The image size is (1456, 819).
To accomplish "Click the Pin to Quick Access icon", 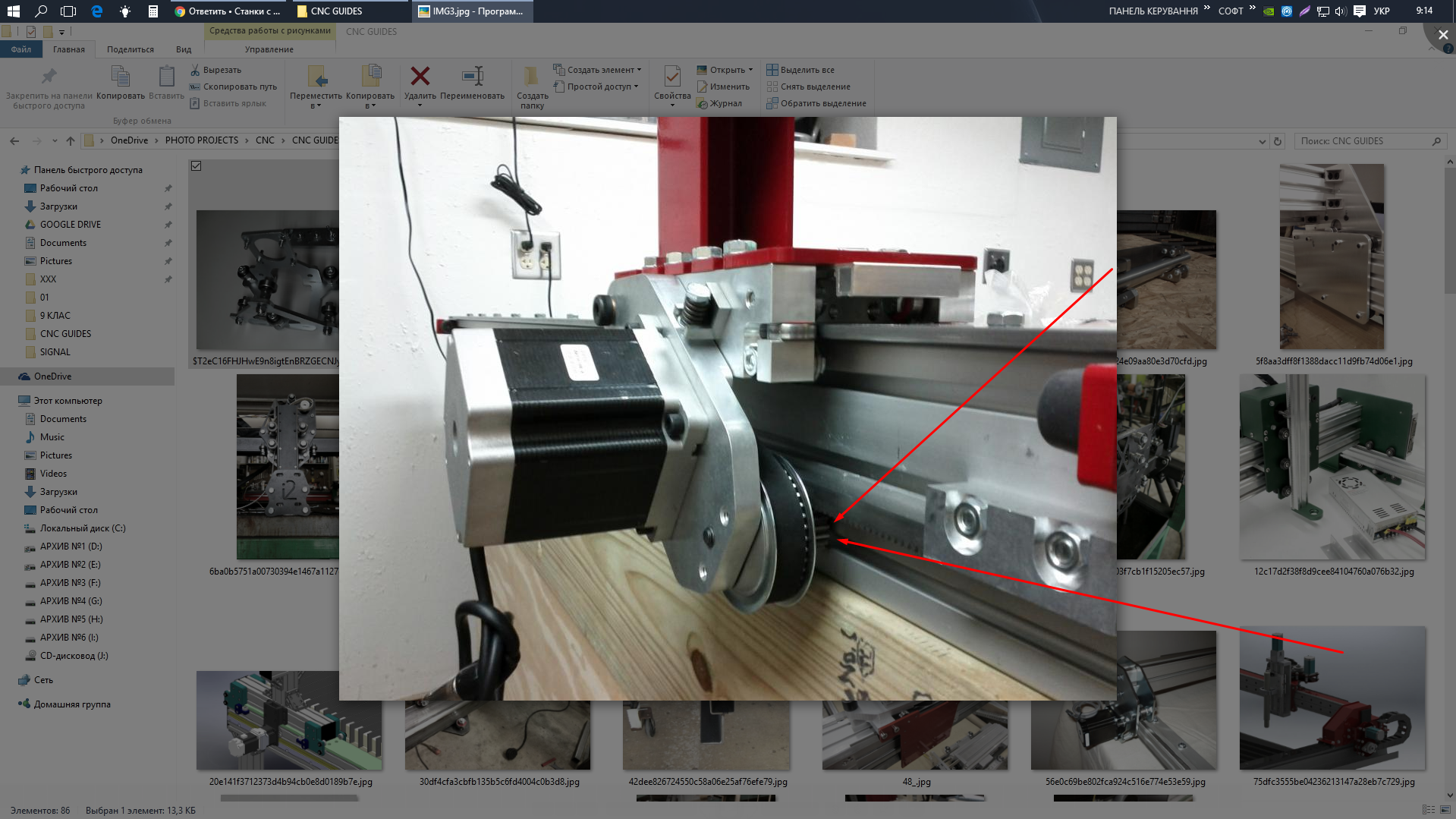I will [49, 77].
